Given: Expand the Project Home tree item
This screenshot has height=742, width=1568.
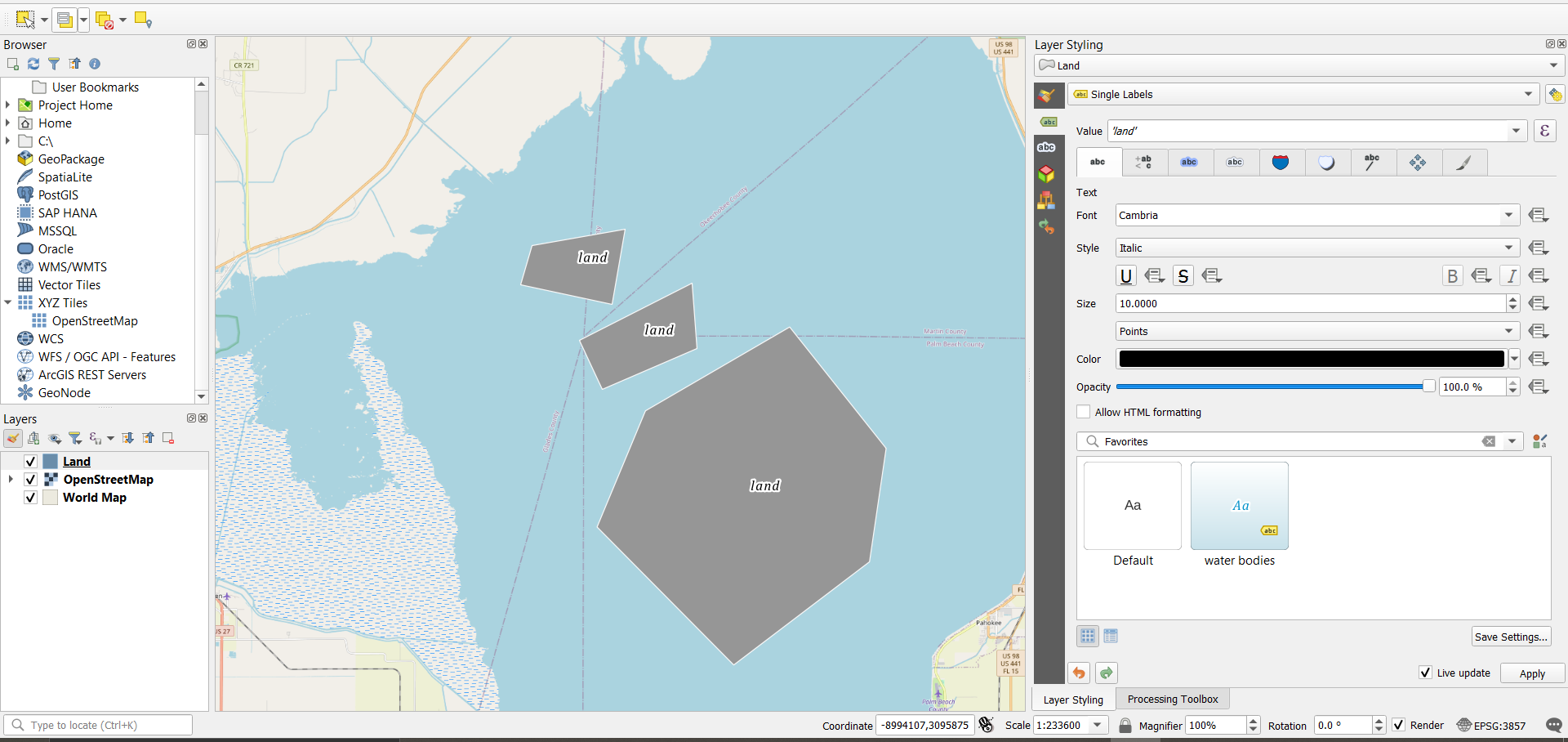Looking at the screenshot, I should [8, 105].
